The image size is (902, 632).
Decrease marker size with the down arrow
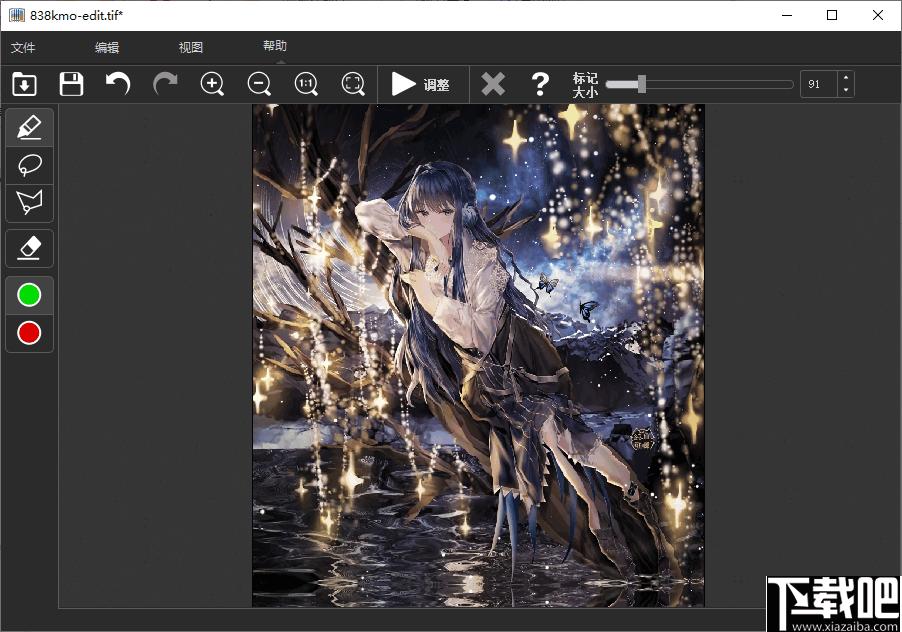click(846, 90)
